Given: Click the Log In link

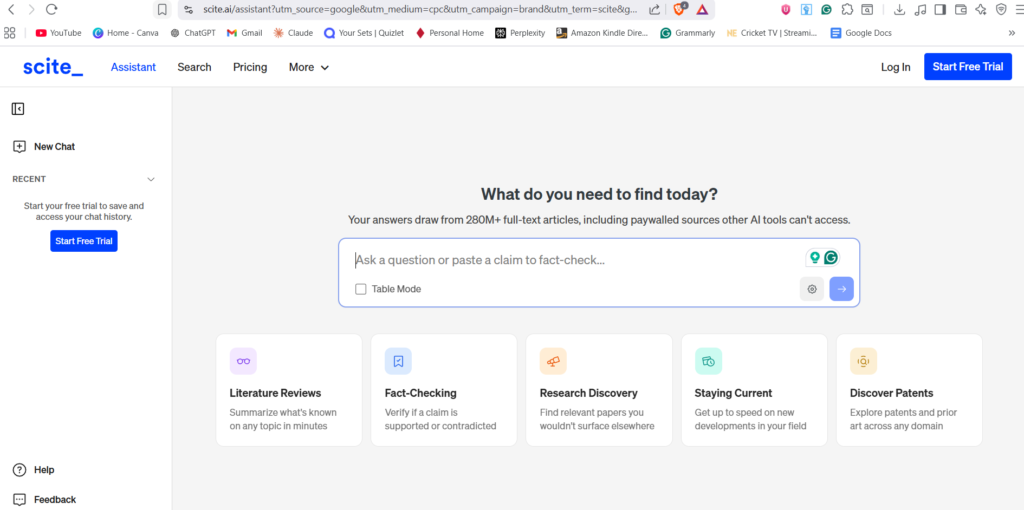Looking at the screenshot, I should click(x=895, y=67).
